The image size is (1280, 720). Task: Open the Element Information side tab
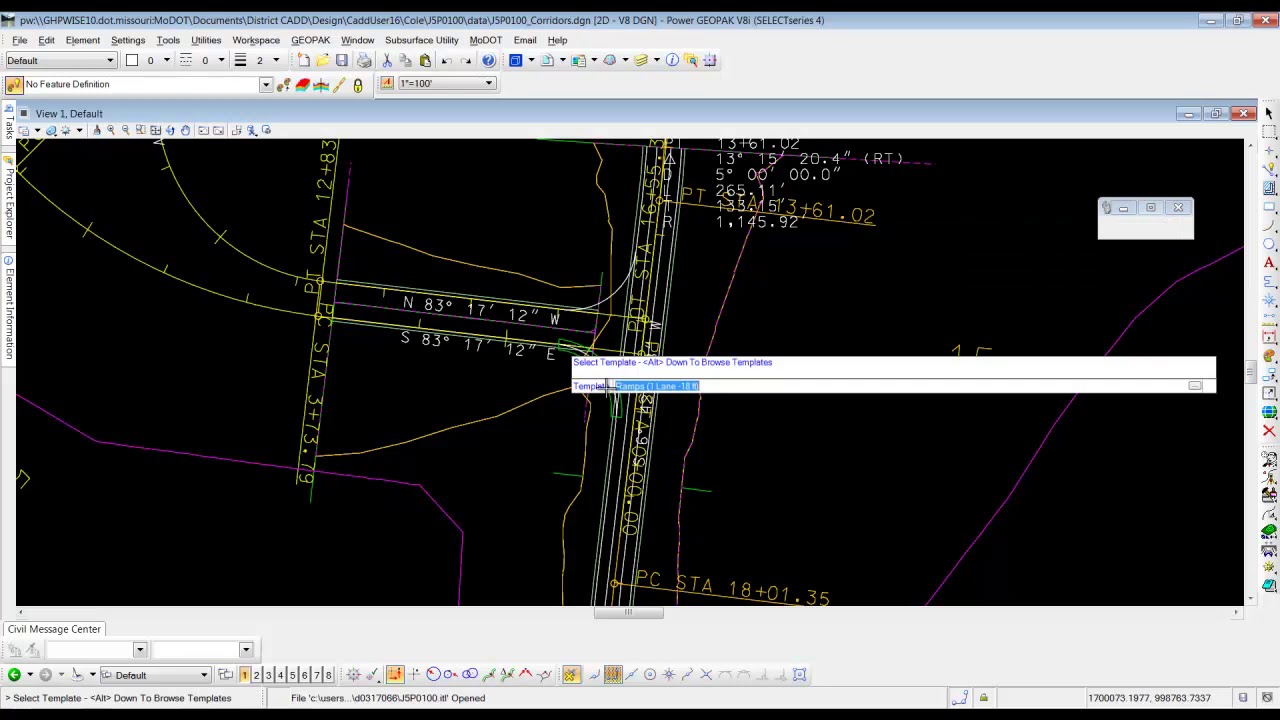(8, 308)
